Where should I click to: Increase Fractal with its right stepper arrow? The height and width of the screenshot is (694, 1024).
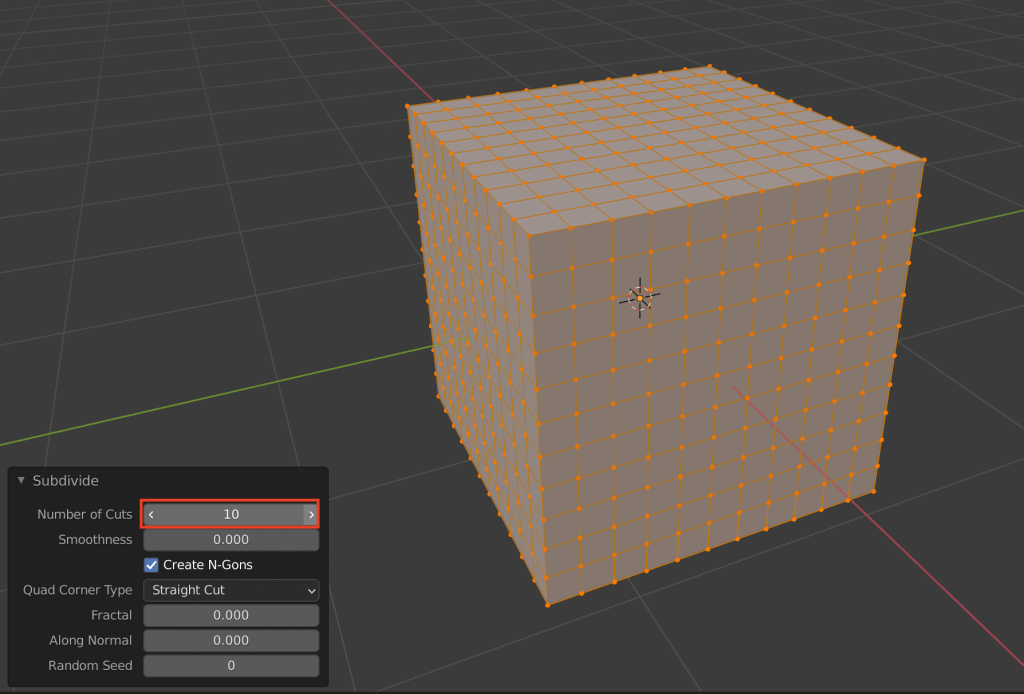311,615
